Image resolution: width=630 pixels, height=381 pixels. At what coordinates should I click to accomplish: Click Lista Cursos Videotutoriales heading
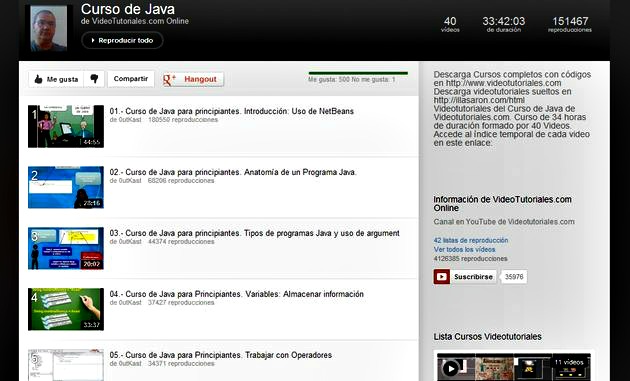click(x=487, y=337)
